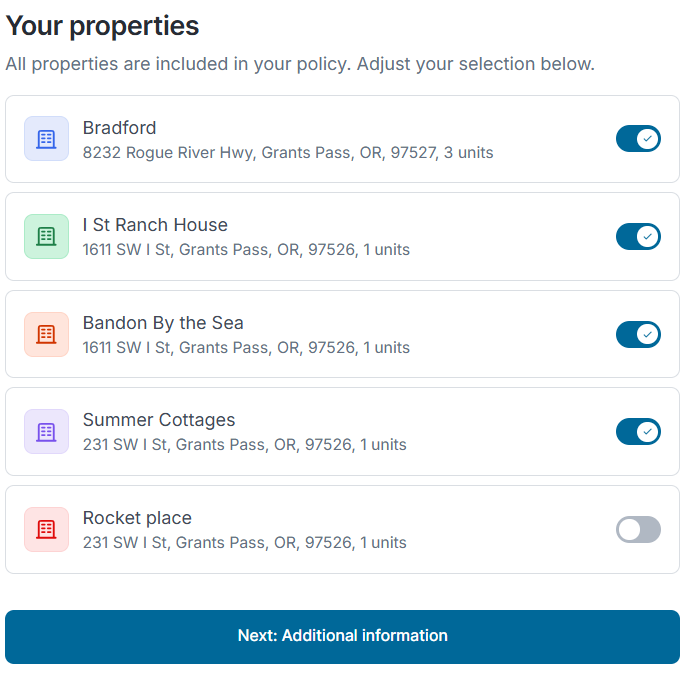The height and width of the screenshot is (678, 690).
Task: Select the Bradford property name
Action: click(119, 128)
